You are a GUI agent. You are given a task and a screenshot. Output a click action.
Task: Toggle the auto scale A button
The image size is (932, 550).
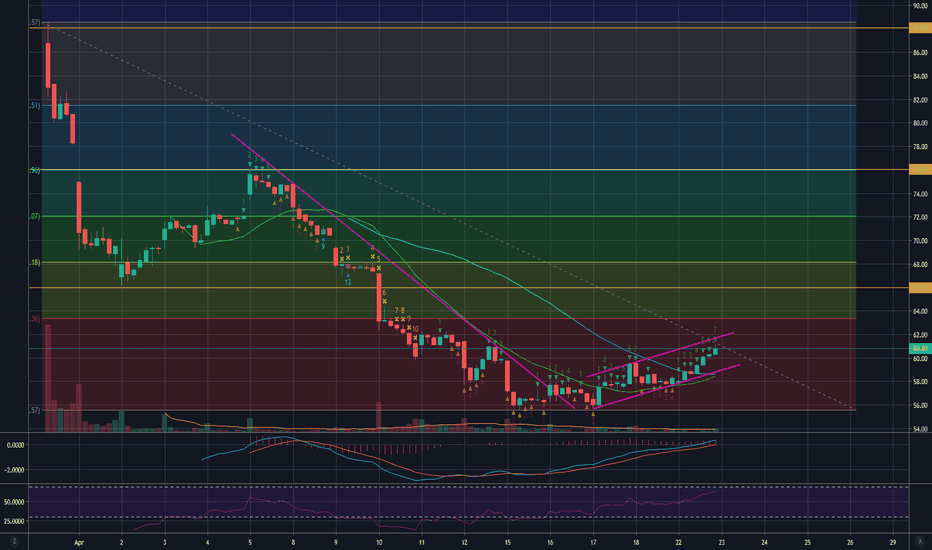[920, 542]
